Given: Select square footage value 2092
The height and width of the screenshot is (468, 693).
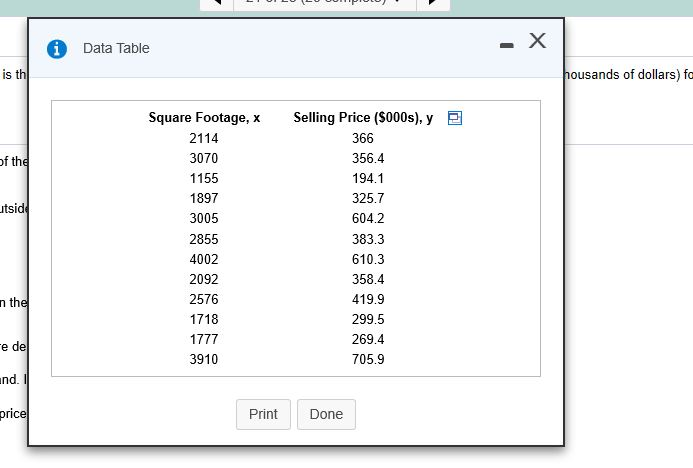Looking at the screenshot, I should pos(204,279).
